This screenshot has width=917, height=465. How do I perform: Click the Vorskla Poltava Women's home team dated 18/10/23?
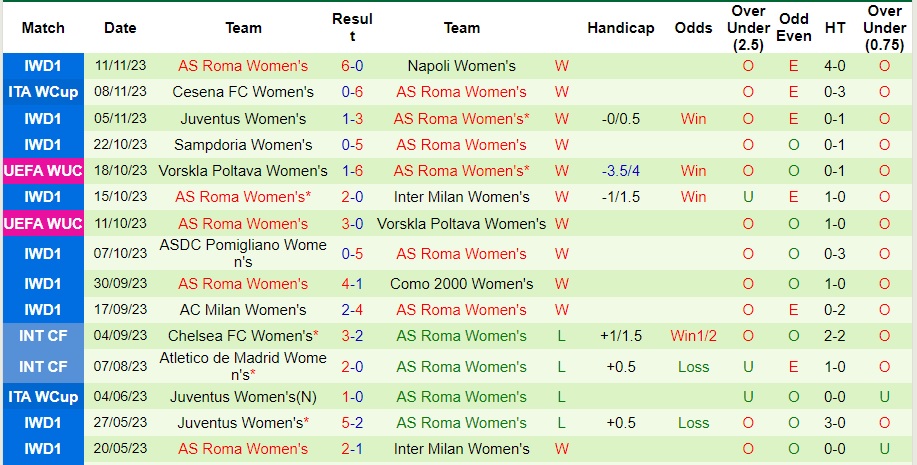(x=243, y=171)
